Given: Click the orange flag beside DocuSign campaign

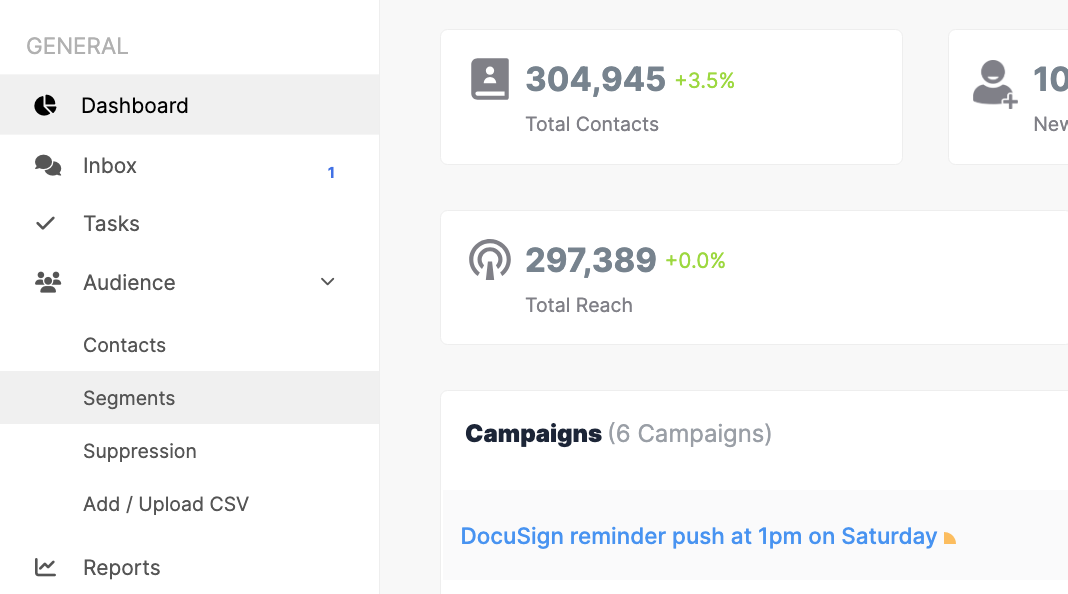Looking at the screenshot, I should pos(950,538).
